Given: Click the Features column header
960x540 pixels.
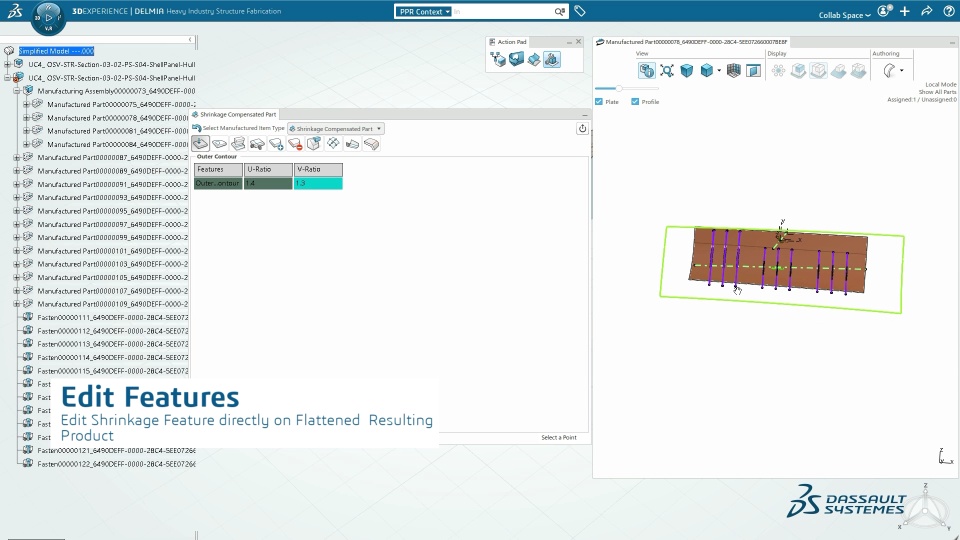Looking at the screenshot, I should click(x=218, y=170).
